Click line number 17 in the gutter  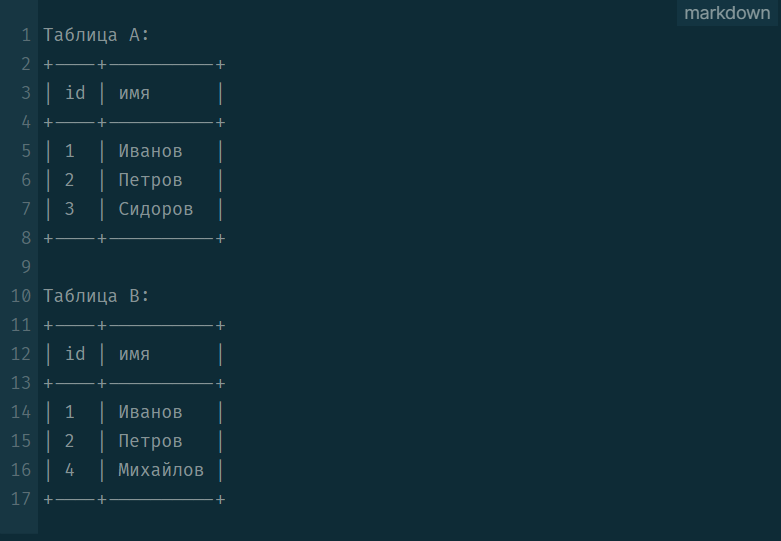click(22, 499)
